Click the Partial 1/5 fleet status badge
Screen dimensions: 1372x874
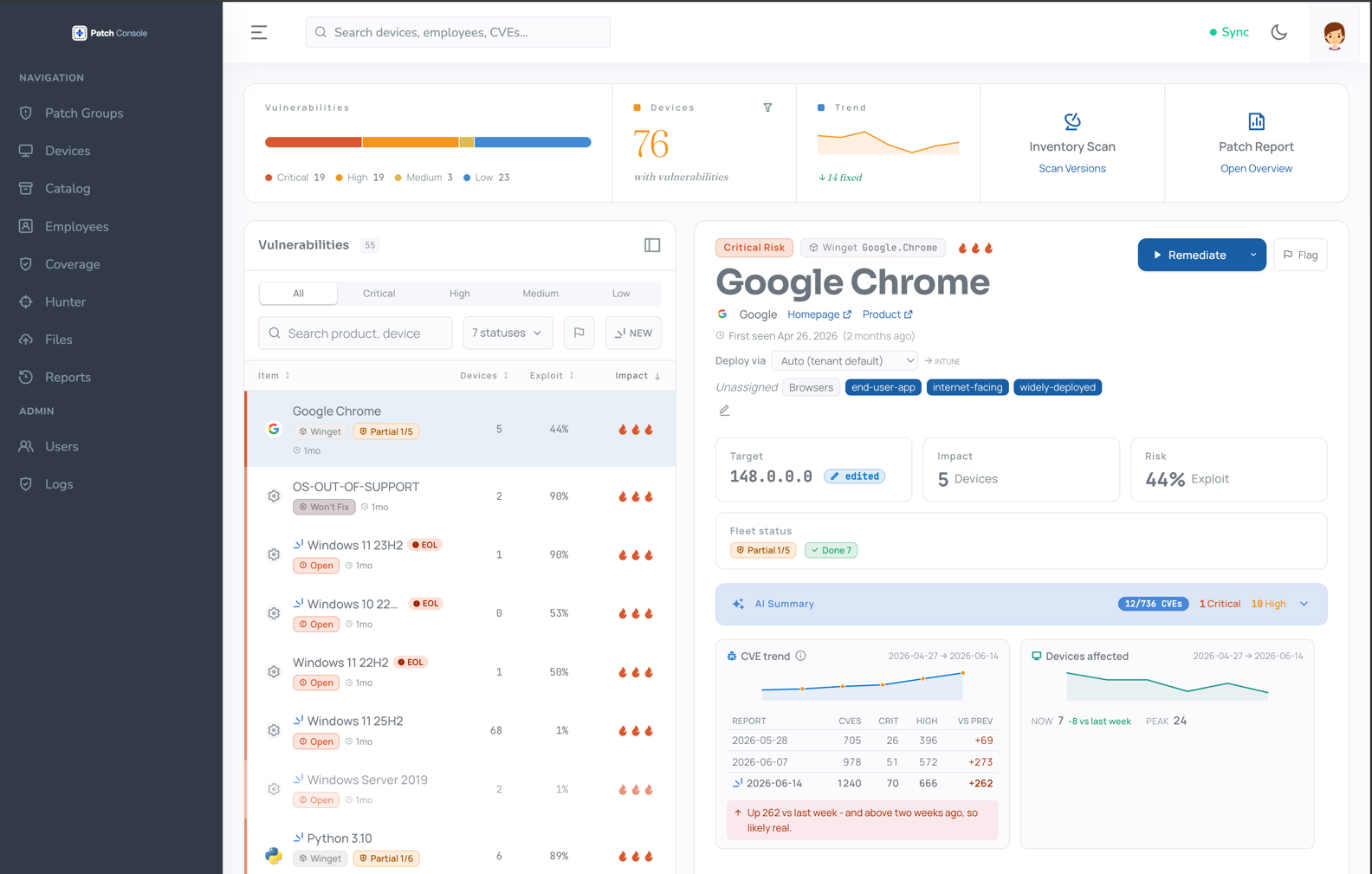click(763, 550)
